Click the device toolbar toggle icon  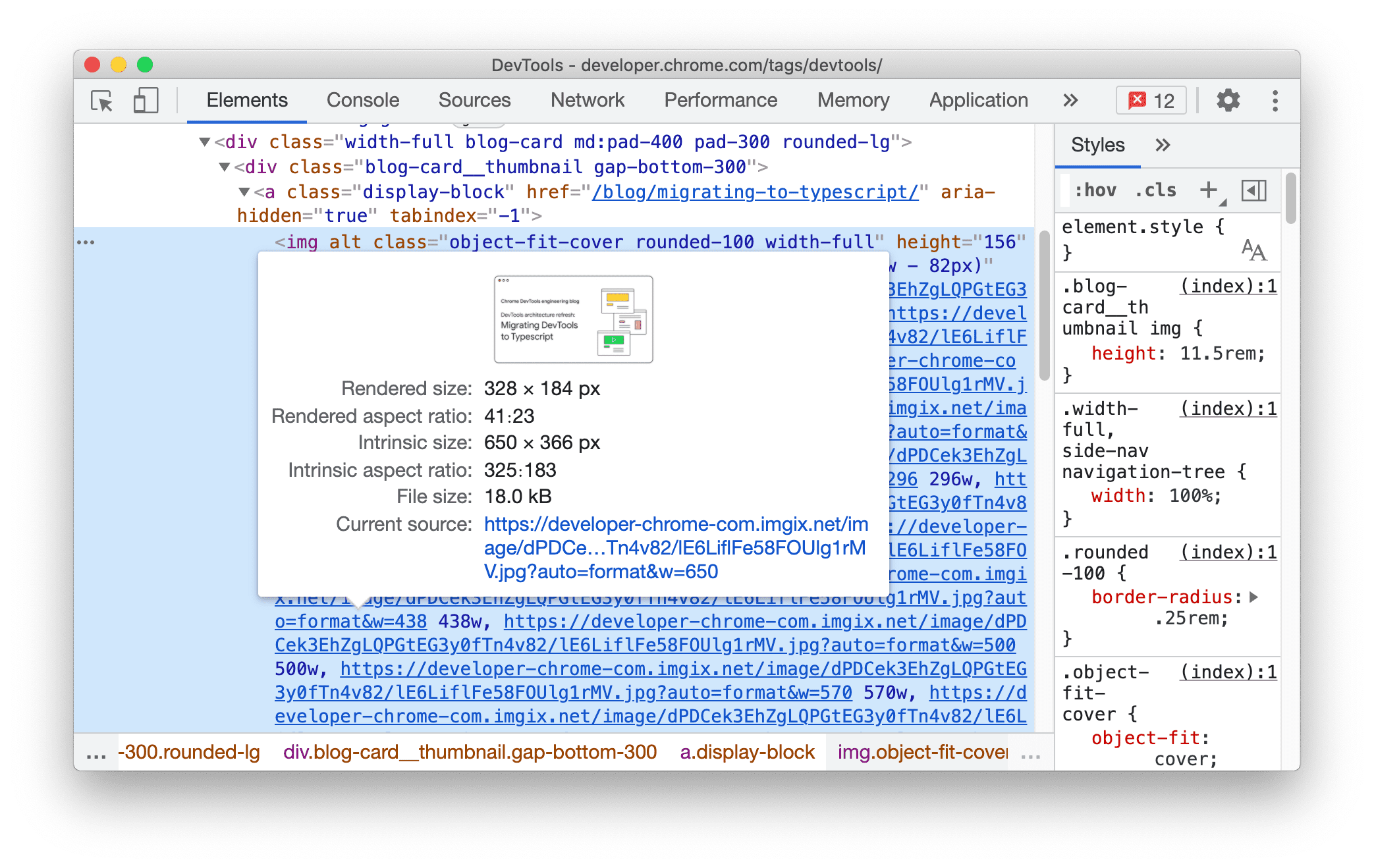pos(145,100)
